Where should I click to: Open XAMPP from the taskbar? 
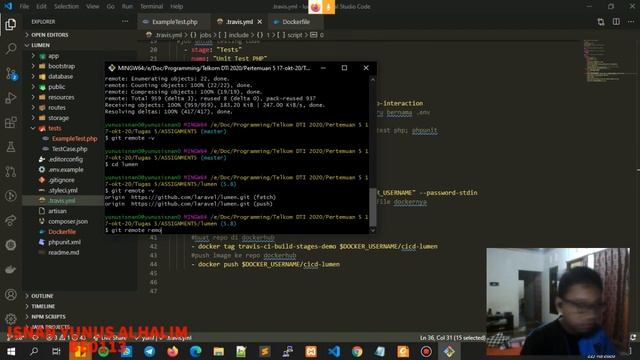click(311, 351)
